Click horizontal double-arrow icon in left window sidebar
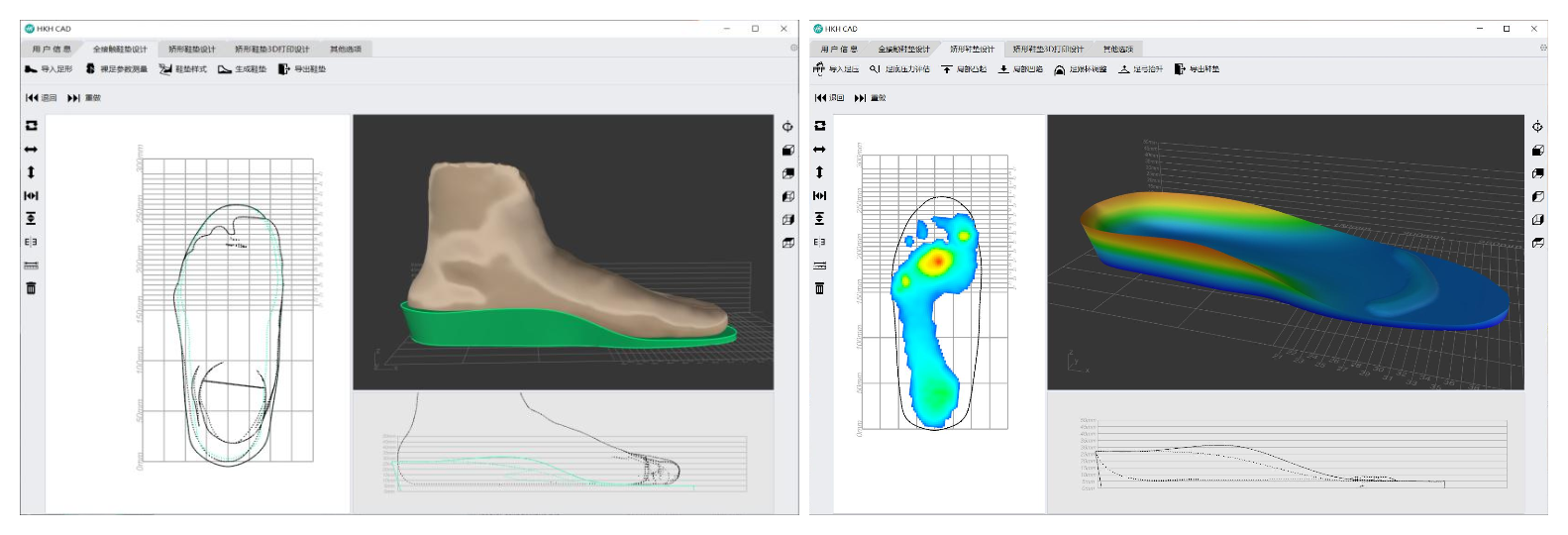 click(31, 150)
